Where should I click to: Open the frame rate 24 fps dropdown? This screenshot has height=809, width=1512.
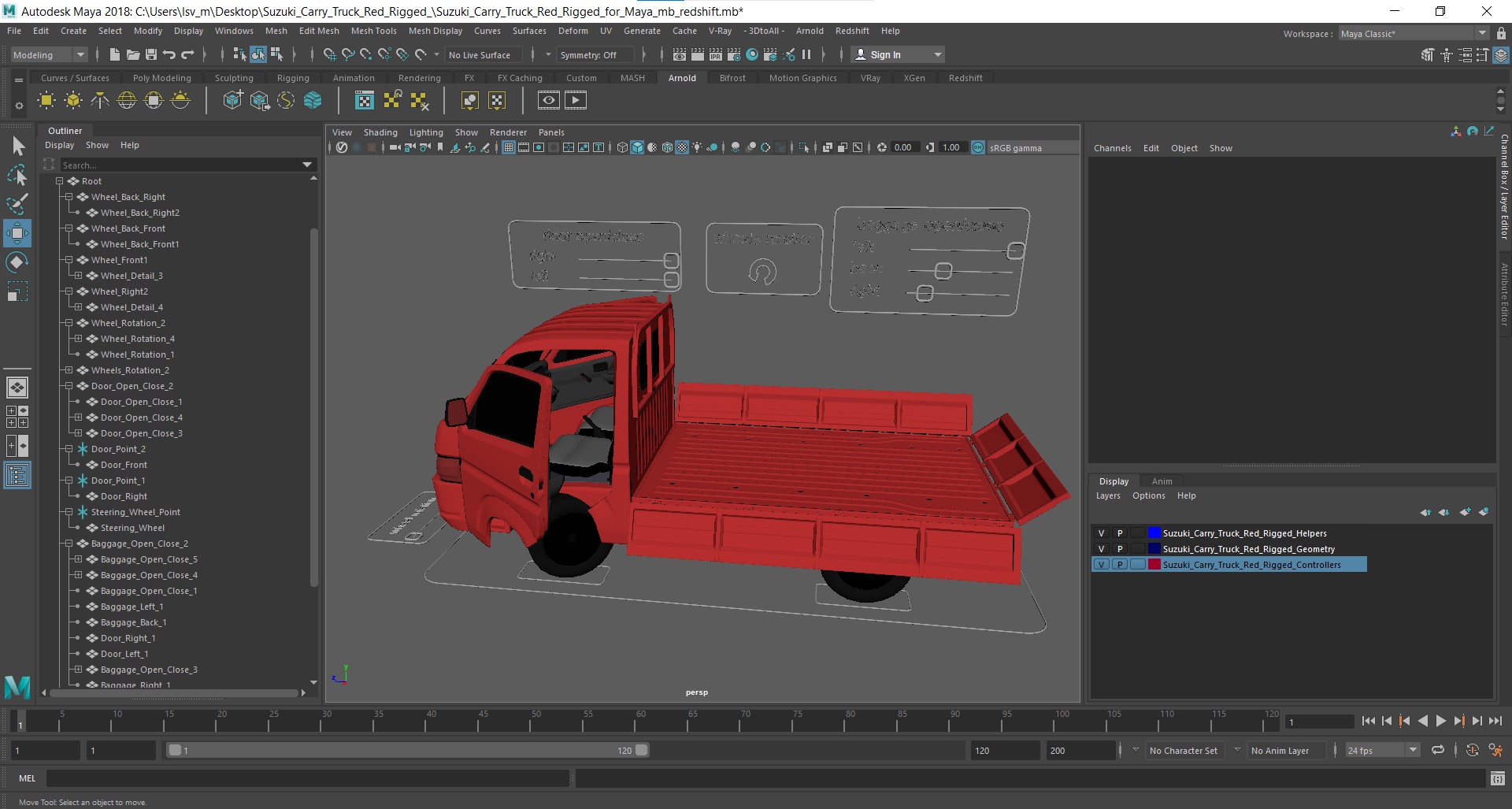[x=1382, y=750]
